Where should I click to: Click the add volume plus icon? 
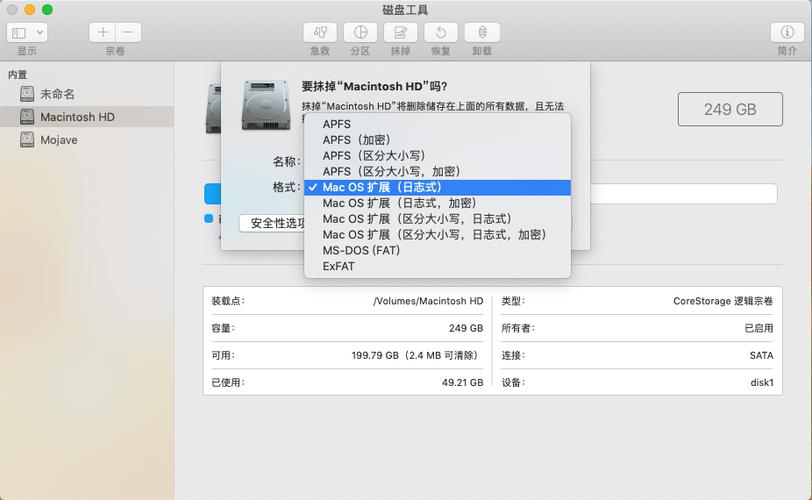click(x=103, y=32)
